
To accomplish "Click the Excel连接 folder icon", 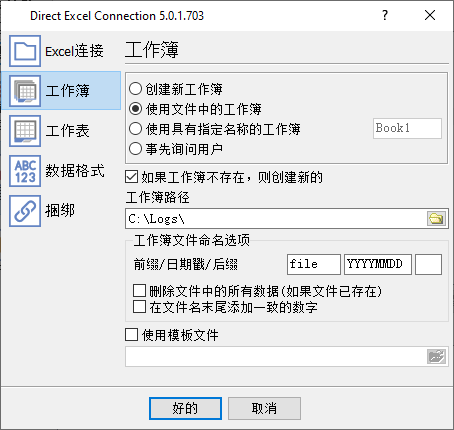I will point(25,51).
